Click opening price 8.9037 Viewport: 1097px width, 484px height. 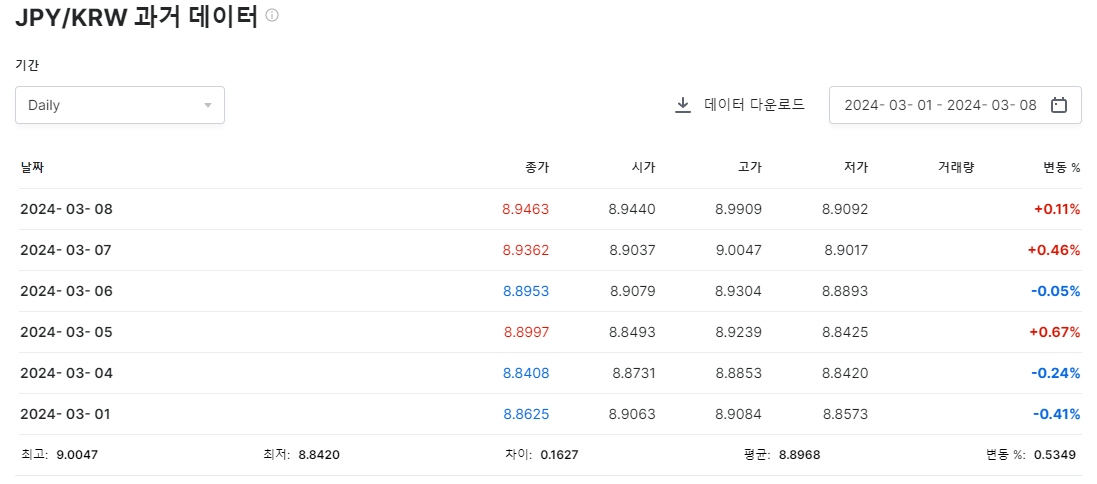pyautogui.click(x=632, y=250)
